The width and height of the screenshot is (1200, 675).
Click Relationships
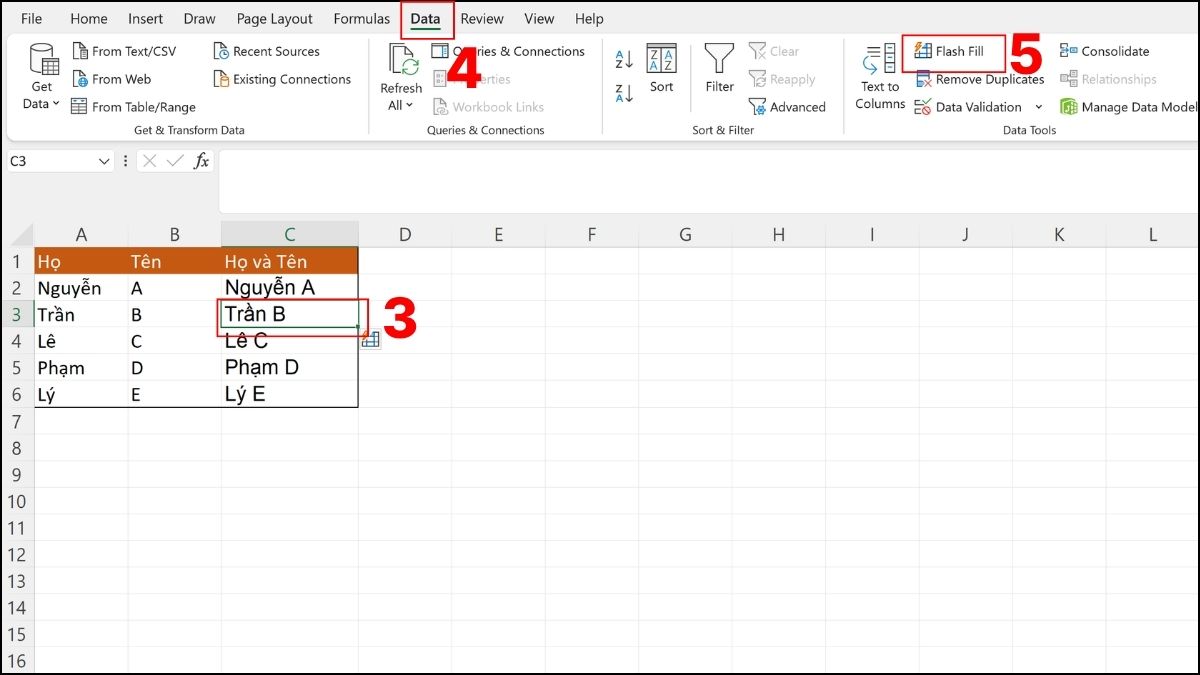point(1108,79)
